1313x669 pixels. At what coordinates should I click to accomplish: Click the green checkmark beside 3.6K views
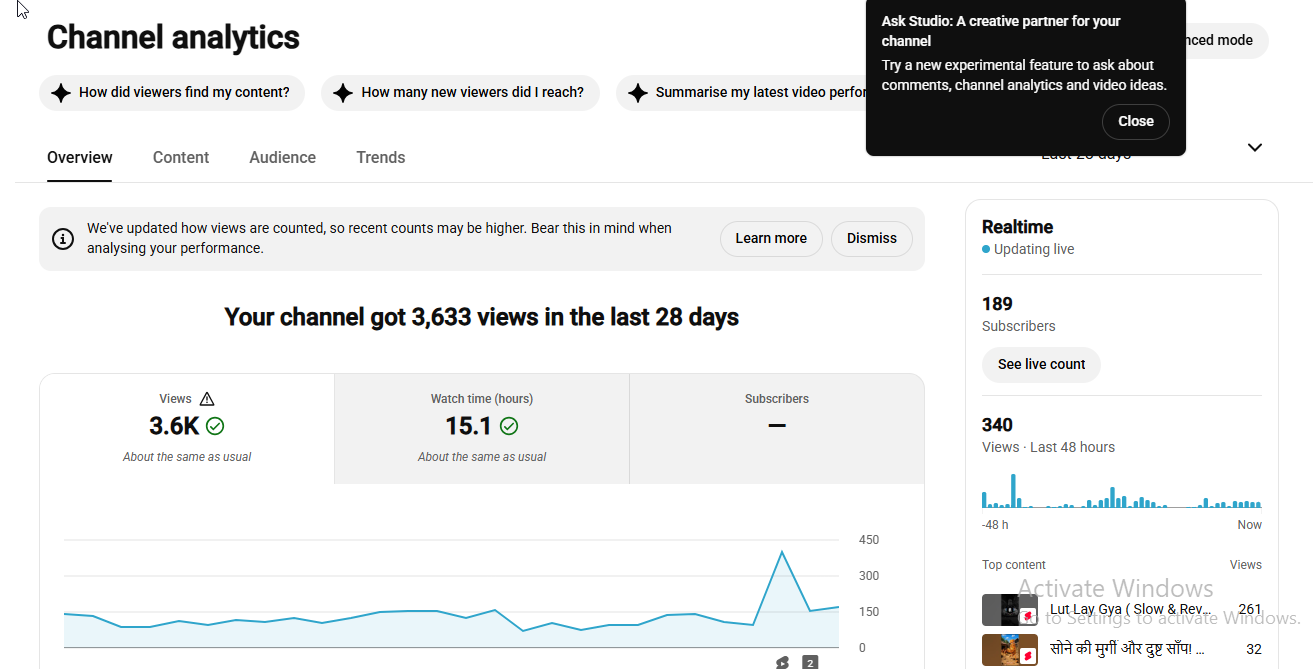215,426
